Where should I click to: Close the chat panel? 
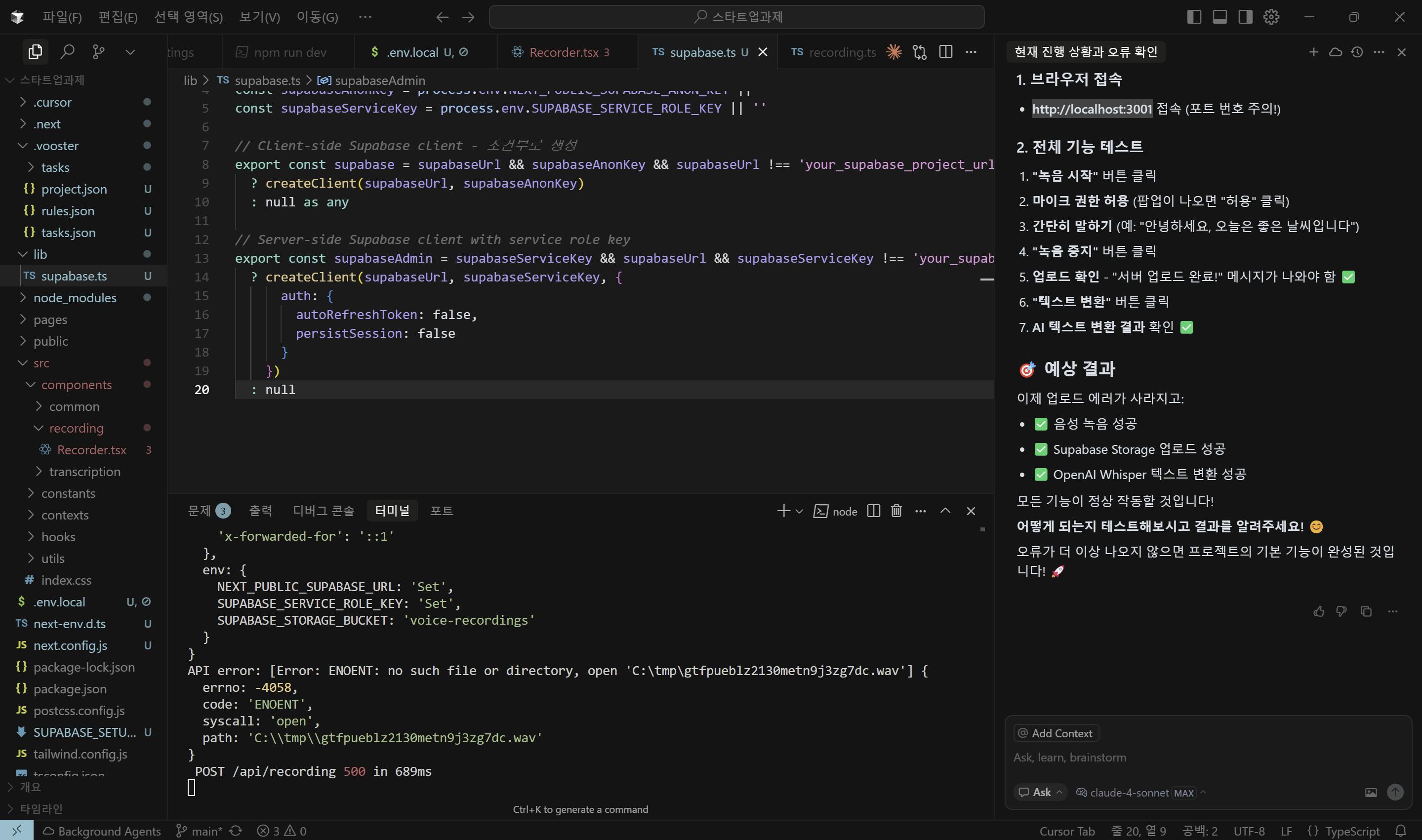[1402, 52]
